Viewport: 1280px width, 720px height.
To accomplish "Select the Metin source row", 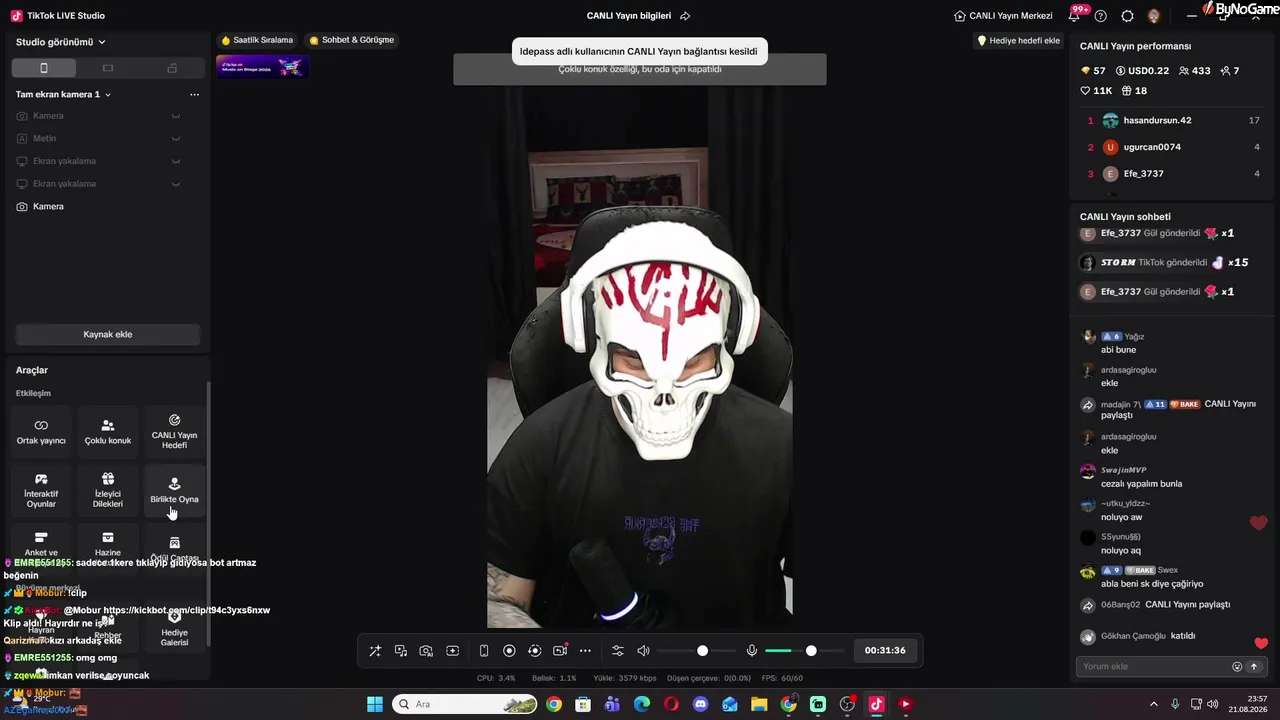I will coord(108,138).
